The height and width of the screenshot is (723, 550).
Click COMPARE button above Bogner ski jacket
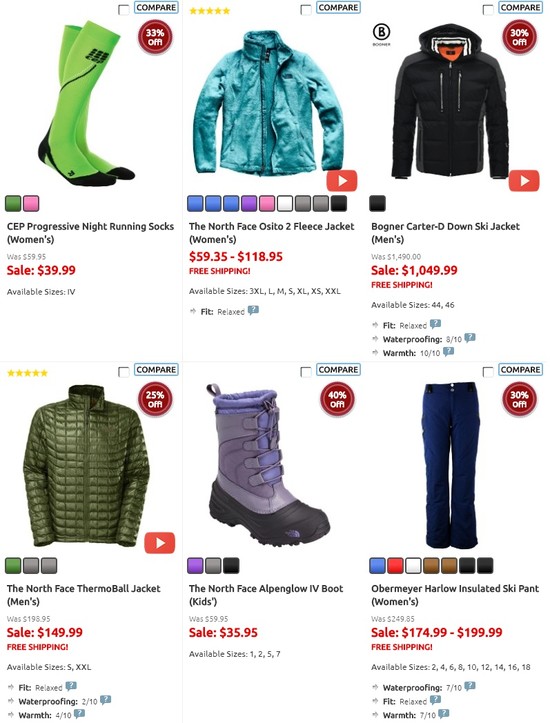pyautogui.click(x=520, y=7)
